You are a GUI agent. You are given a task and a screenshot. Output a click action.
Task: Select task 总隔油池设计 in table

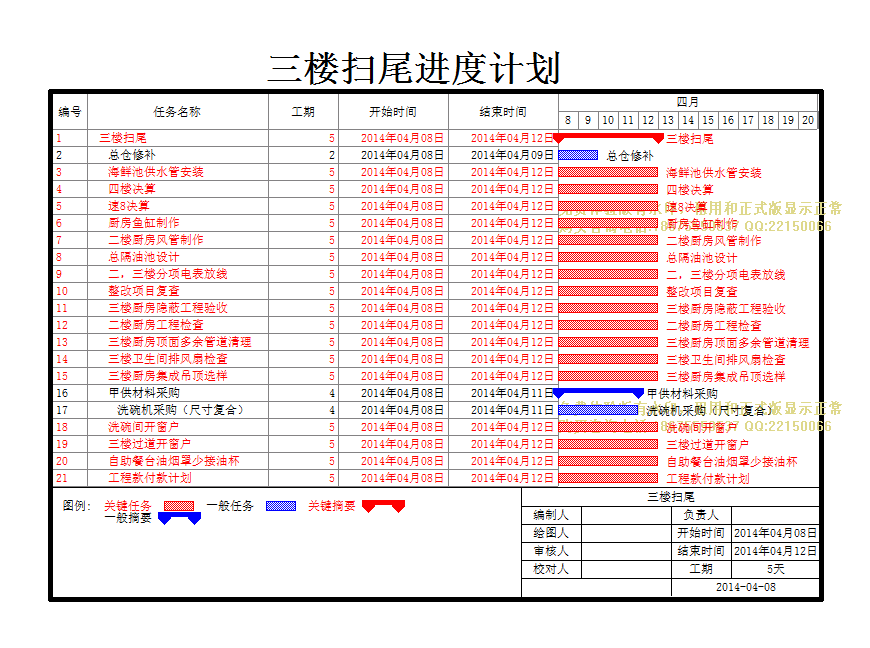click(x=144, y=257)
